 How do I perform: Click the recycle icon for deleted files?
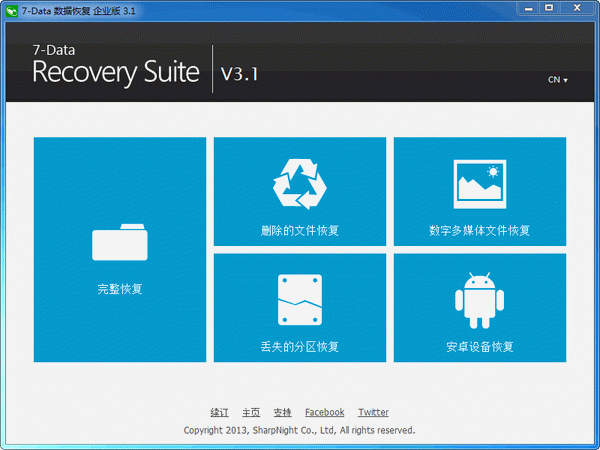coord(300,184)
